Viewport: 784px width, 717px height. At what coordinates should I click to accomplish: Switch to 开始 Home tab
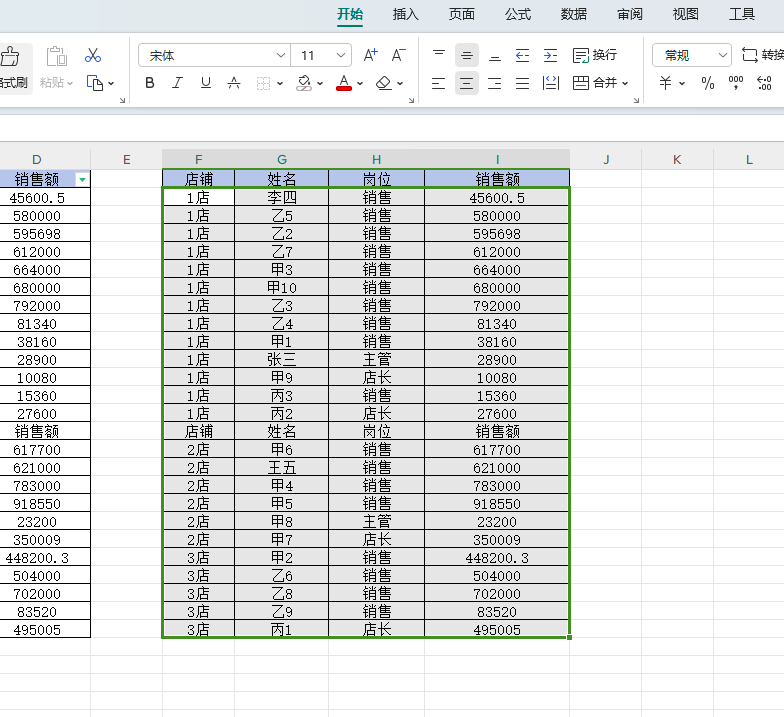coord(350,14)
